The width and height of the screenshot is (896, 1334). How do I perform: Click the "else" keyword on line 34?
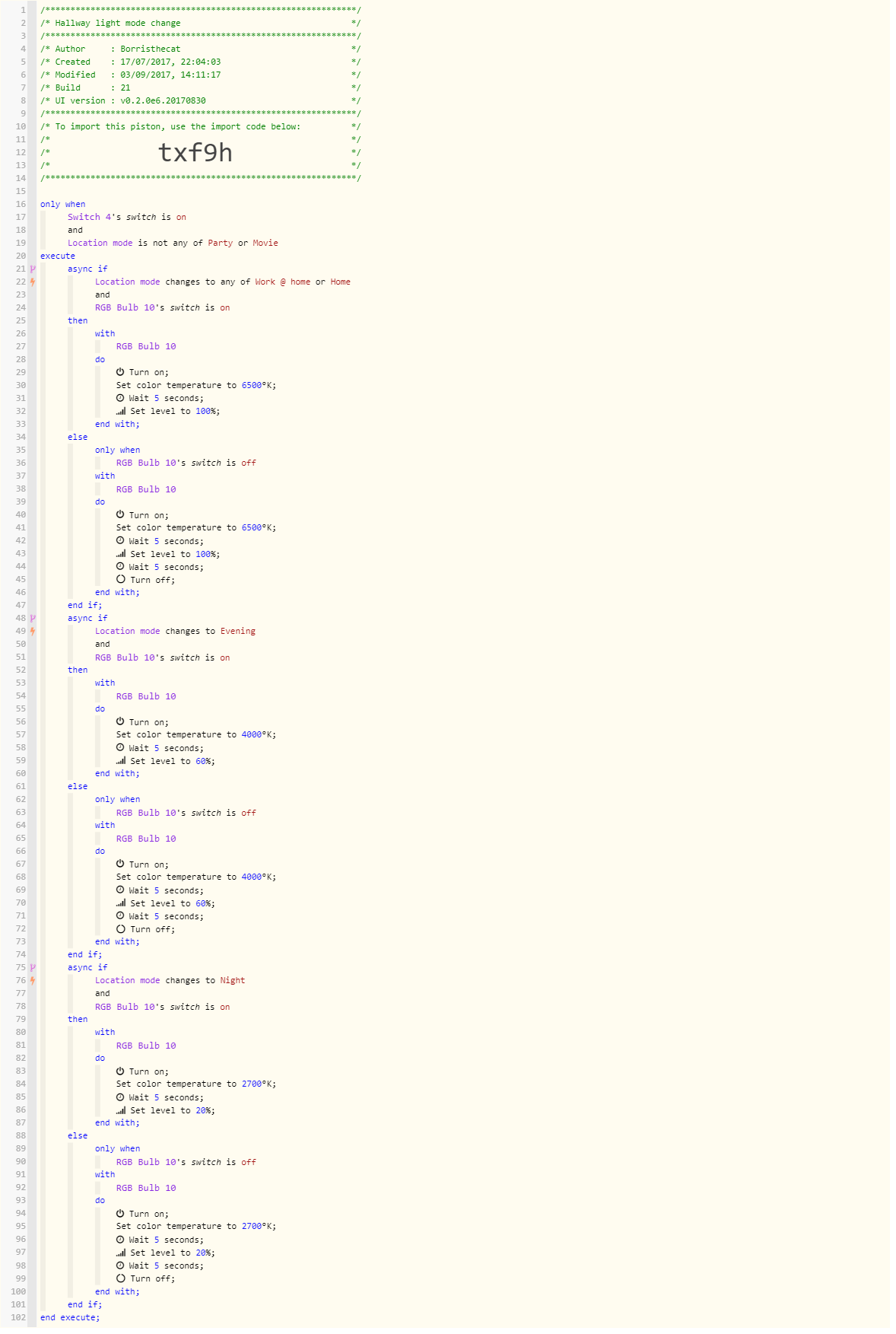click(x=78, y=437)
